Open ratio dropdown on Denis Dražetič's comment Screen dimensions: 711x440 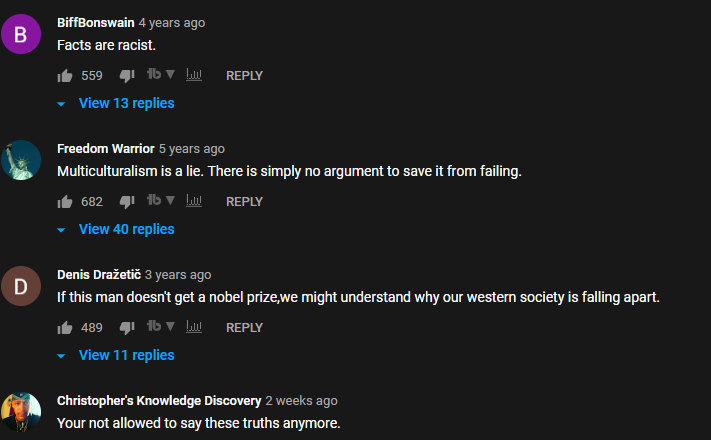click(161, 326)
